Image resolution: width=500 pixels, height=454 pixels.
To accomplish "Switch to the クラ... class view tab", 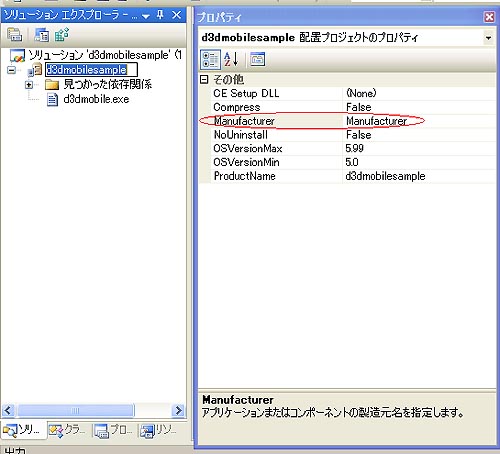I will pyautogui.click(x=67, y=430).
